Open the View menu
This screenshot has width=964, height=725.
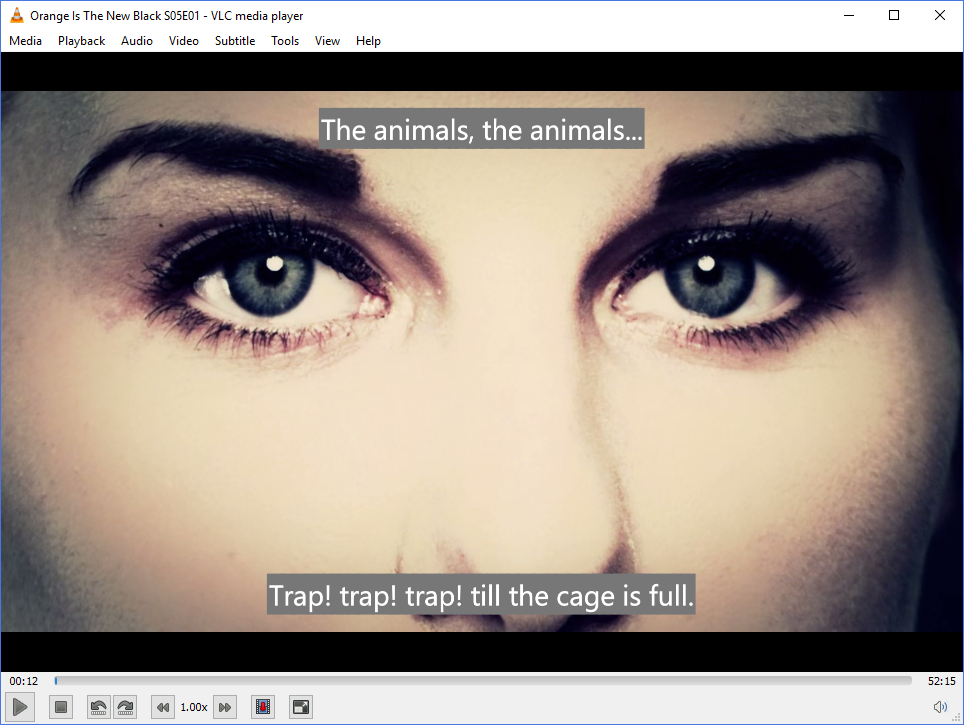(327, 41)
